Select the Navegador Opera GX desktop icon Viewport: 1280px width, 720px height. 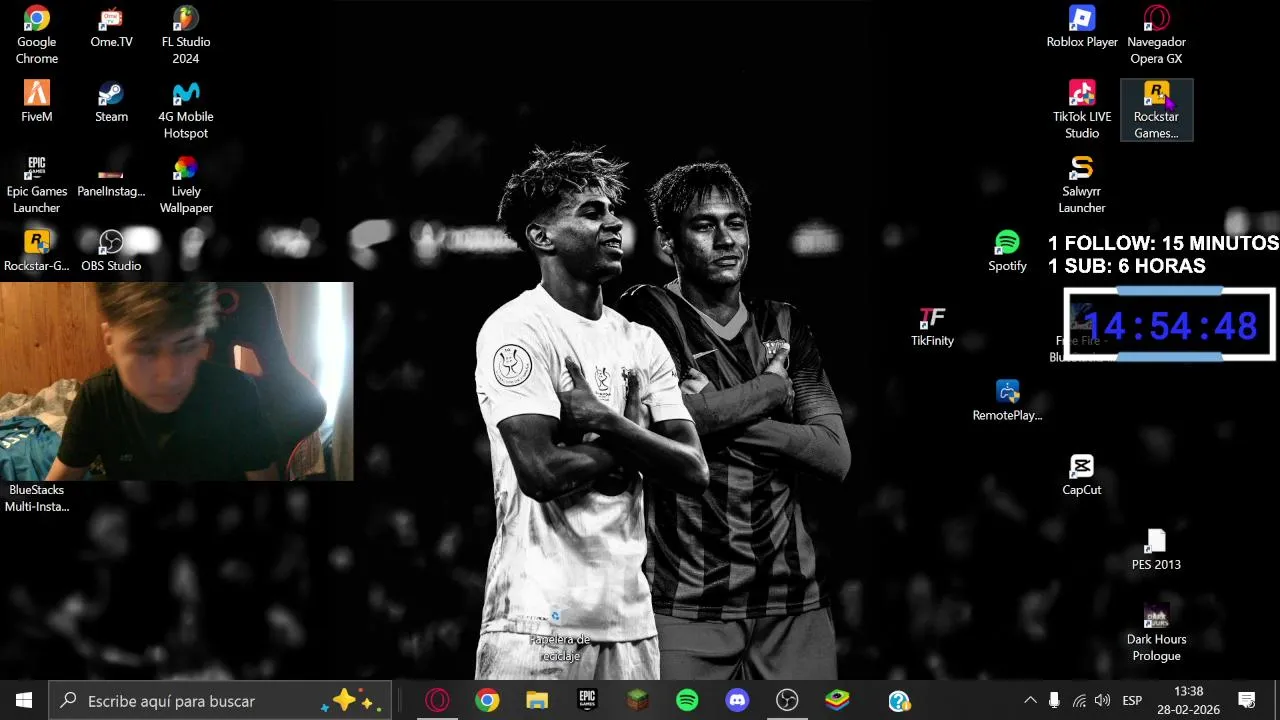click(1157, 34)
